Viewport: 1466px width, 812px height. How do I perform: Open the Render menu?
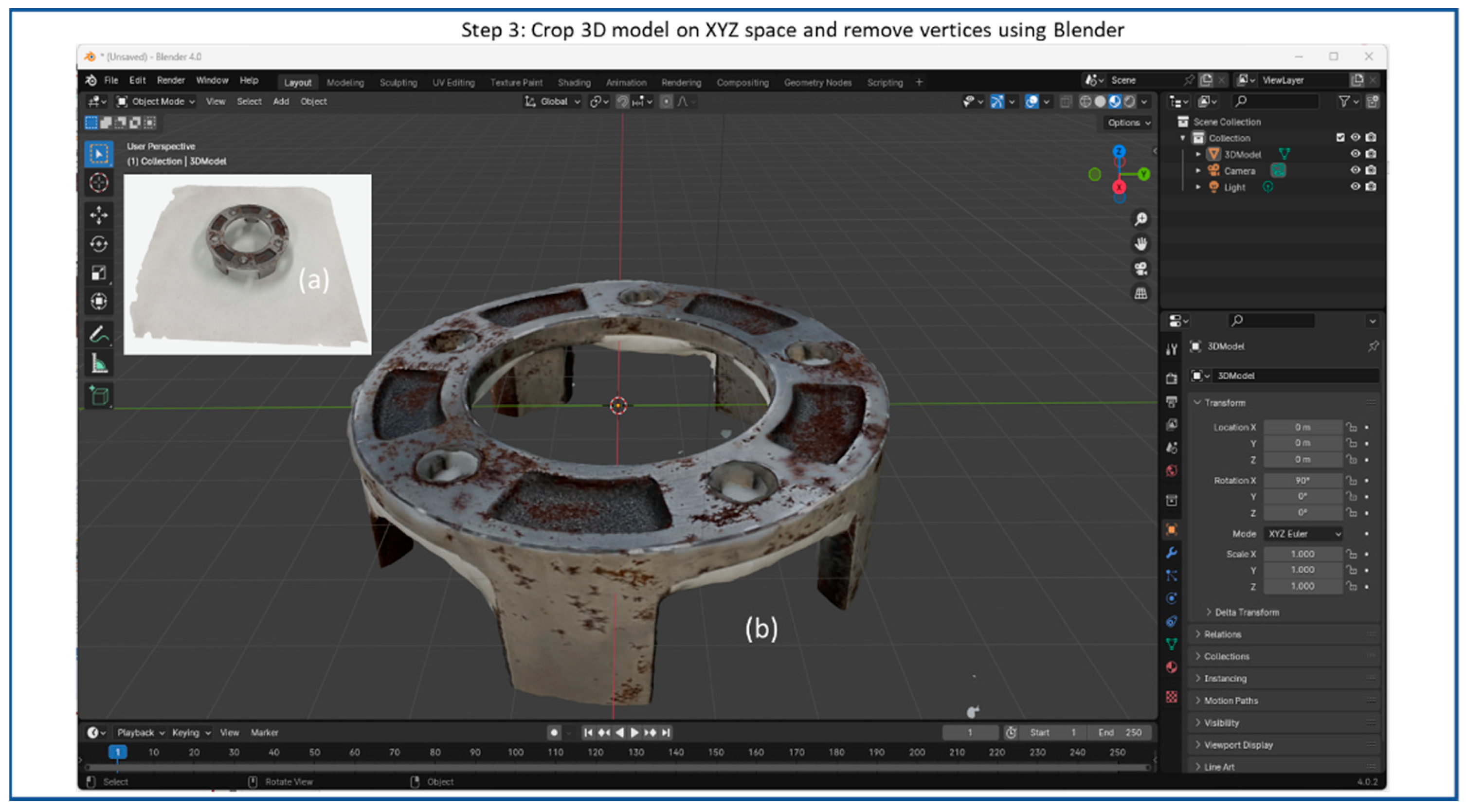coord(171,80)
